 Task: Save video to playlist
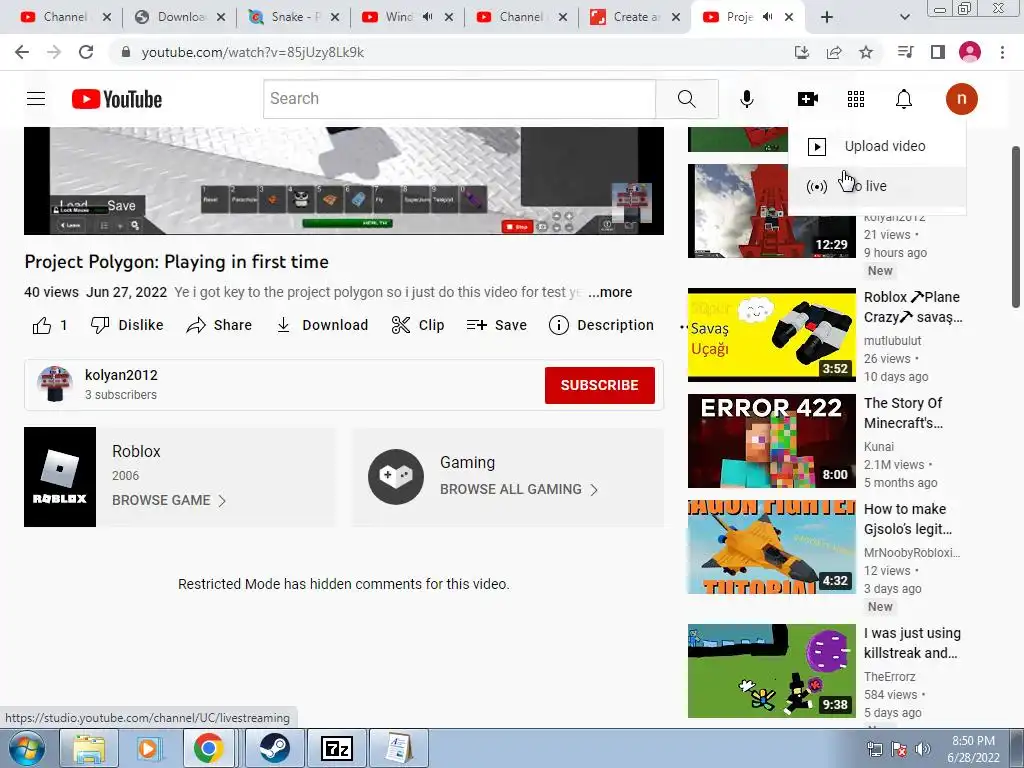pyautogui.click(x=496, y=325)
